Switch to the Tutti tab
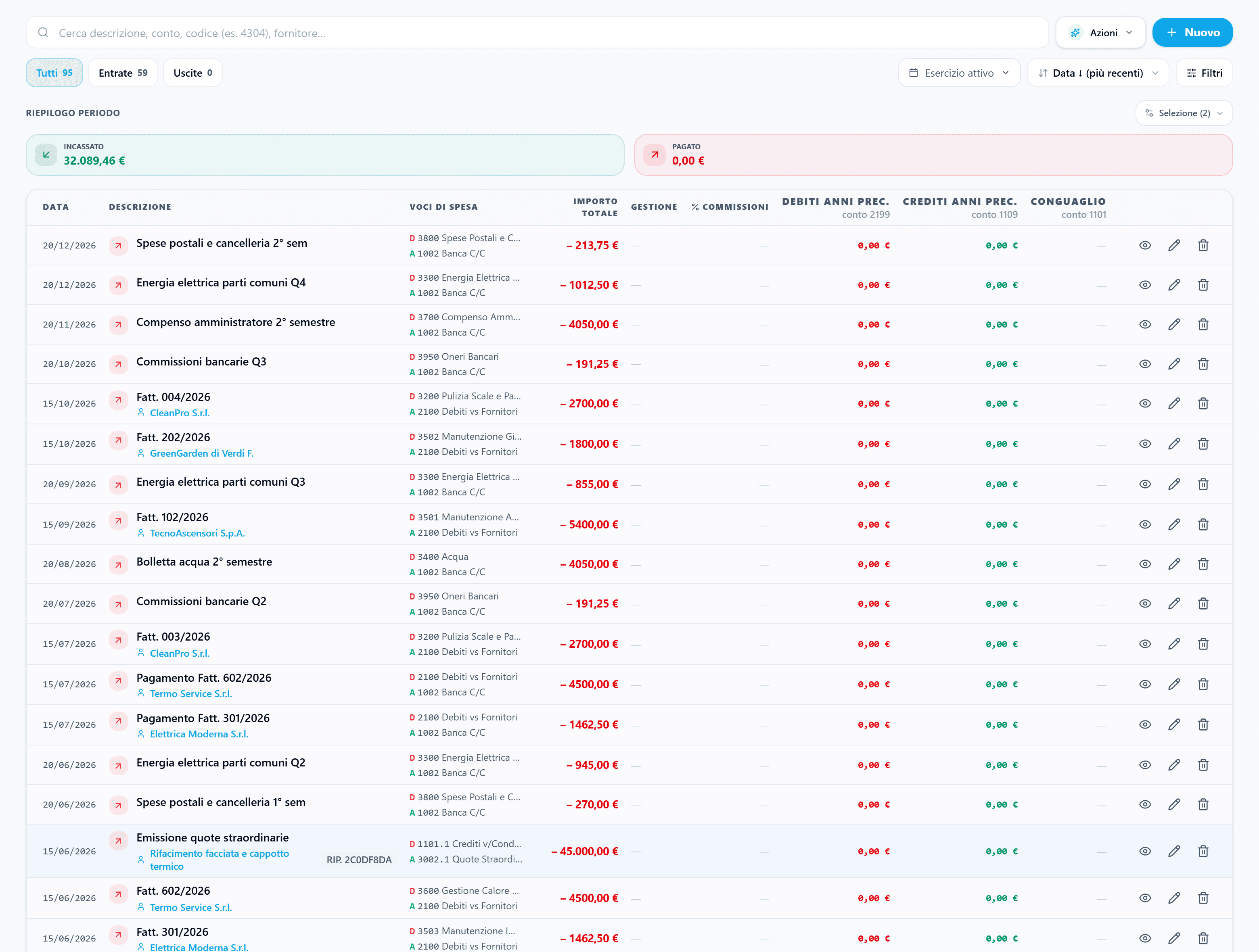Viewport: 1259px width, 952px height. pos(54,73)
